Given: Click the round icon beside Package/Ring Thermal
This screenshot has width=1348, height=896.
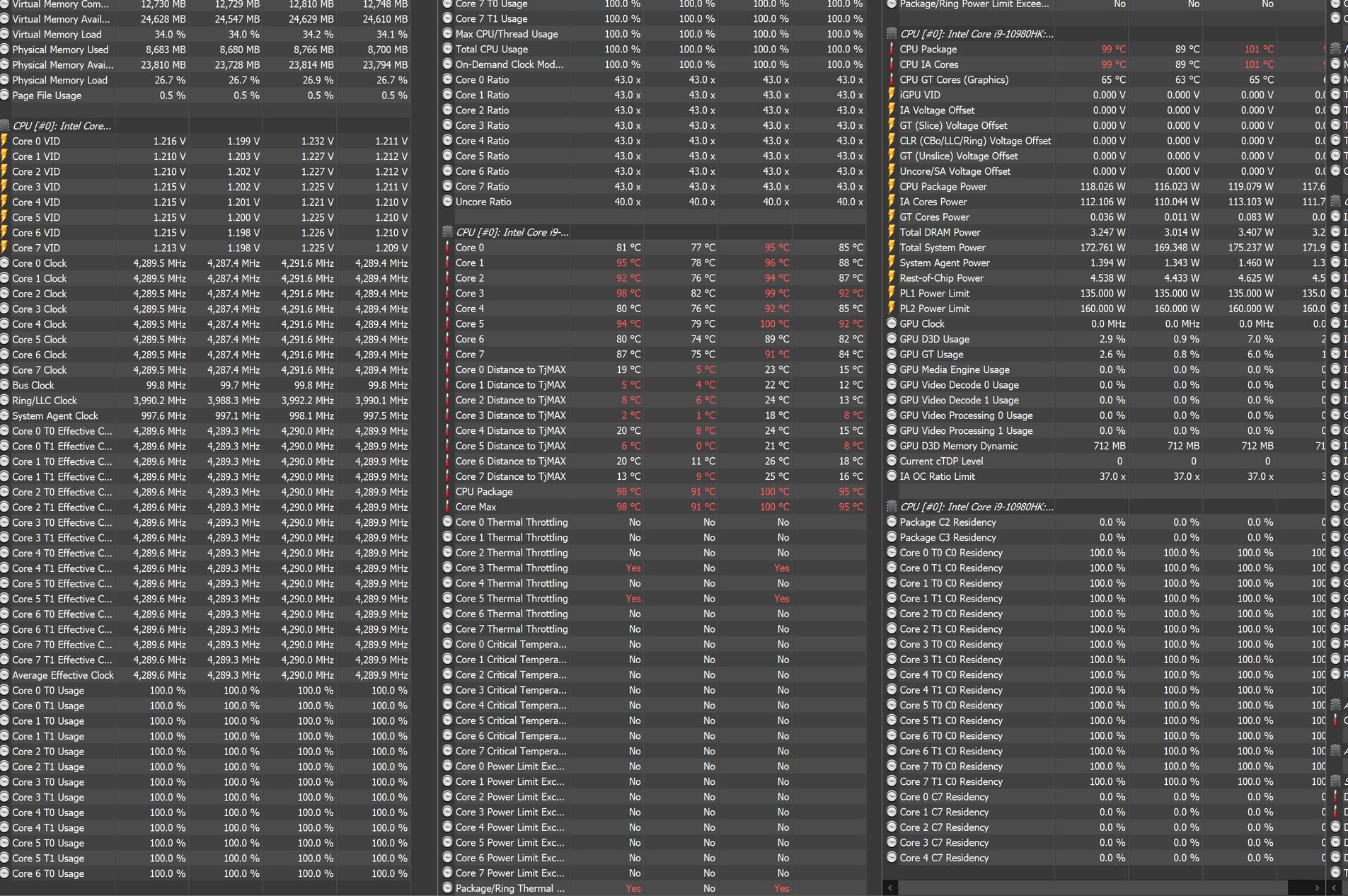Looking at the screenshot, I should coord(447,888).
